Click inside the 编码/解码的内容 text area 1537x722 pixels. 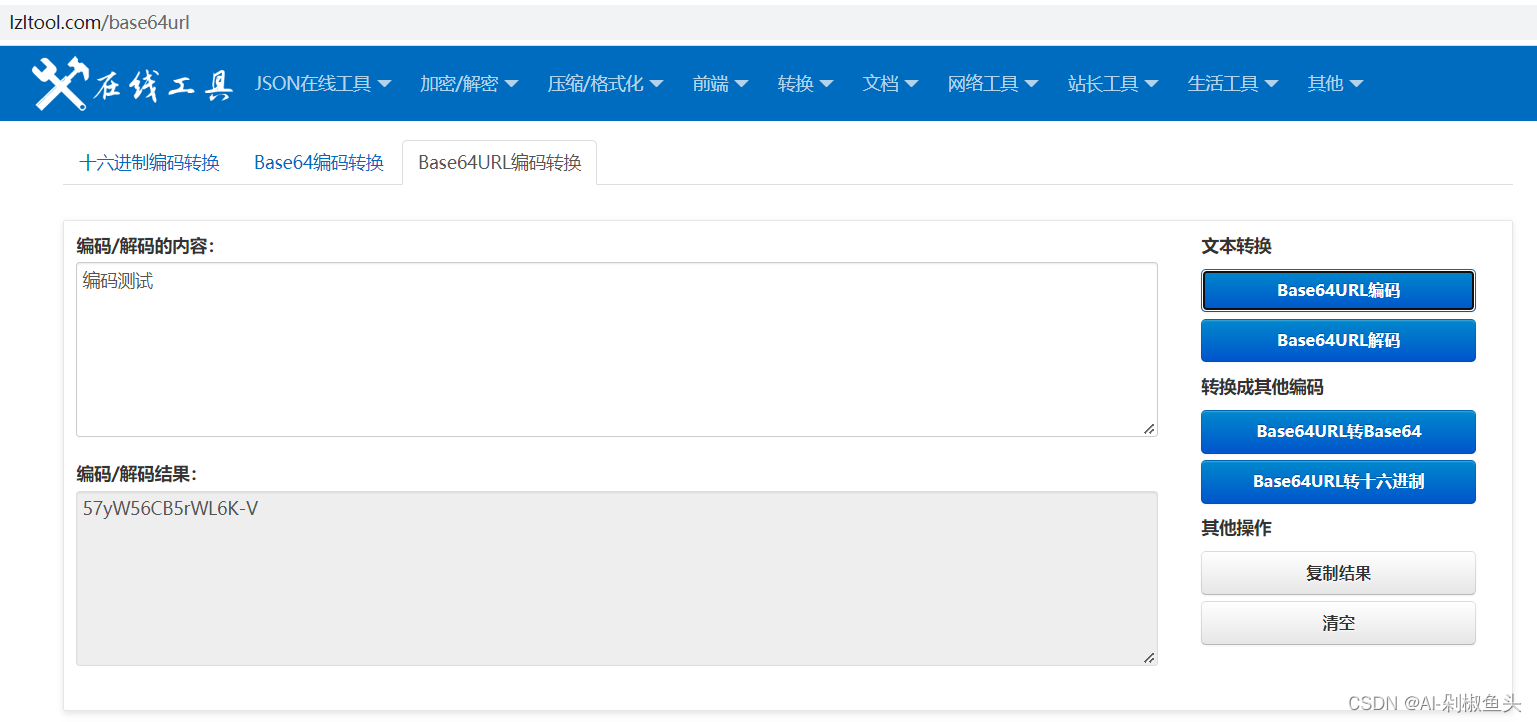pos(615,348)
